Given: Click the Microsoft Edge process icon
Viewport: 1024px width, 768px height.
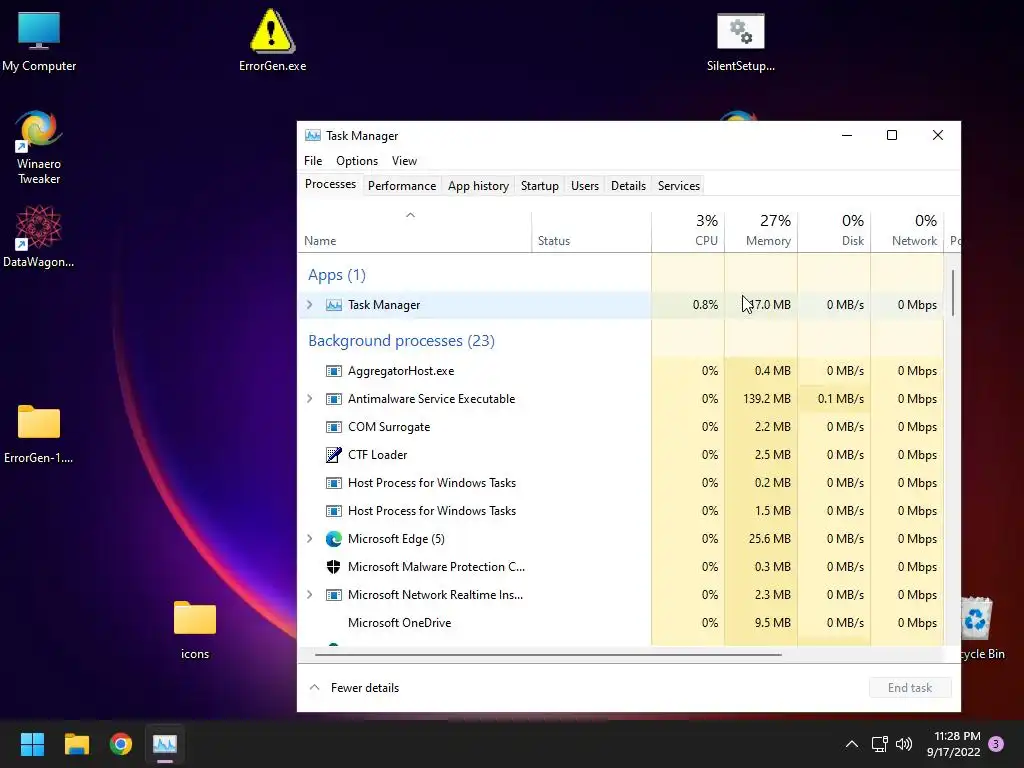Looking at the screenshot, I should click(334, 539).
